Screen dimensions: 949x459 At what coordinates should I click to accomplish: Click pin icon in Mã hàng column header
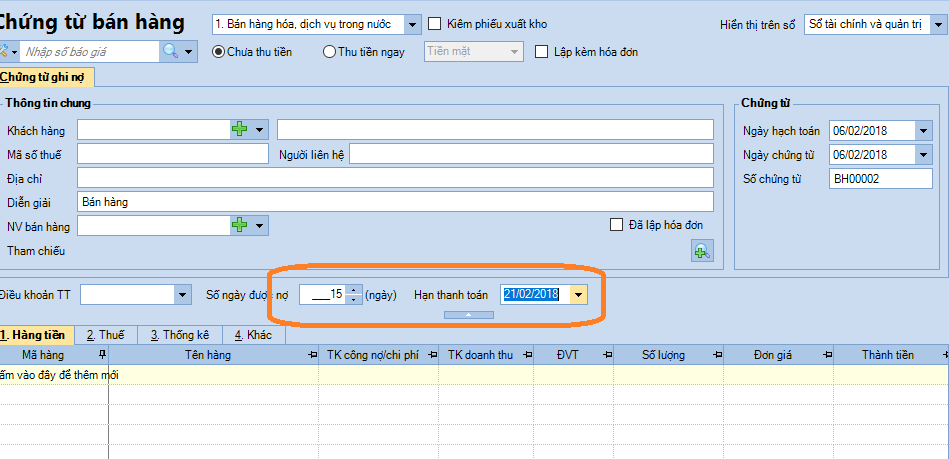[x=101, y=355]
